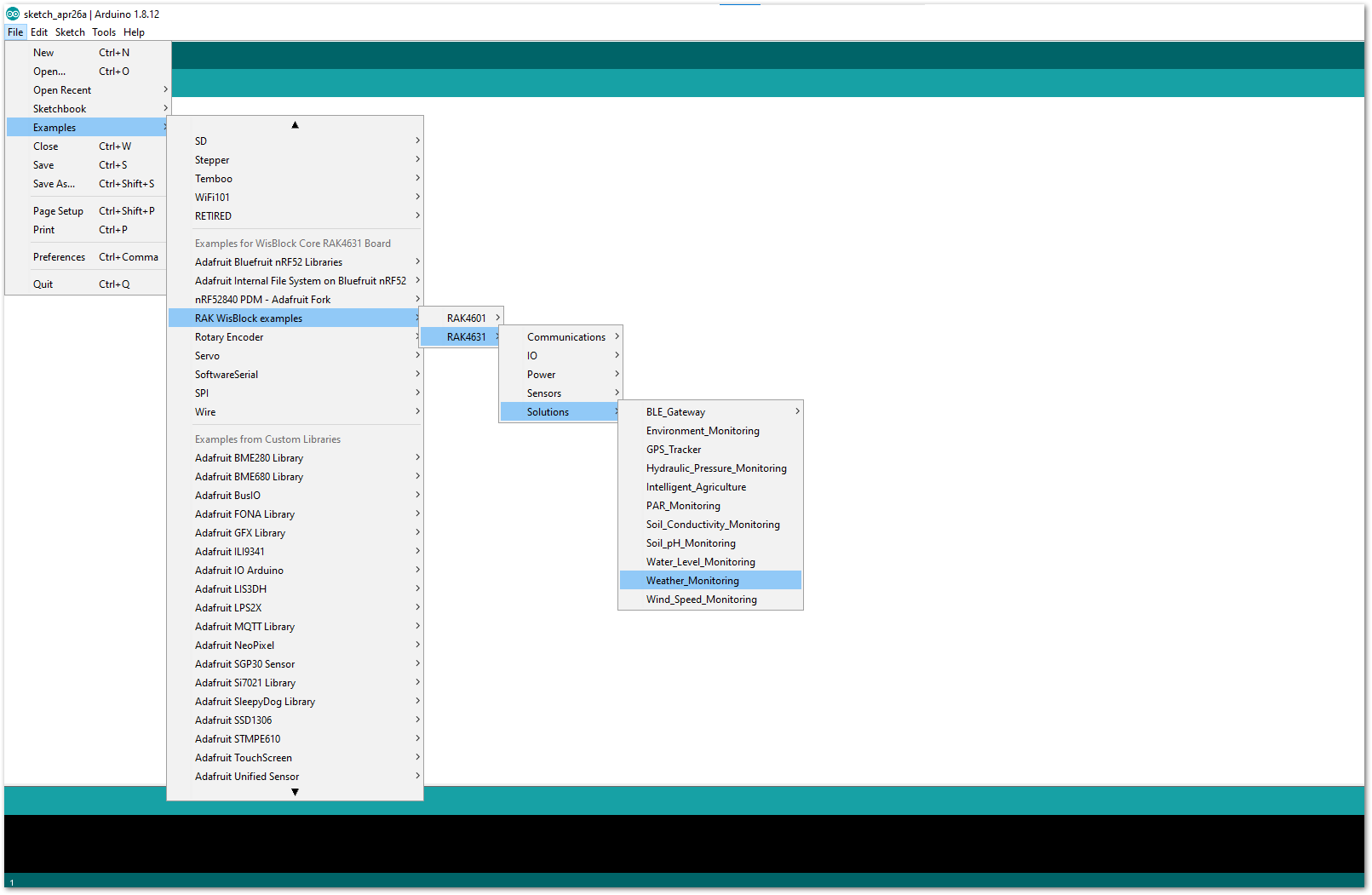Open the IO submenu

click(x=561, y=356)
